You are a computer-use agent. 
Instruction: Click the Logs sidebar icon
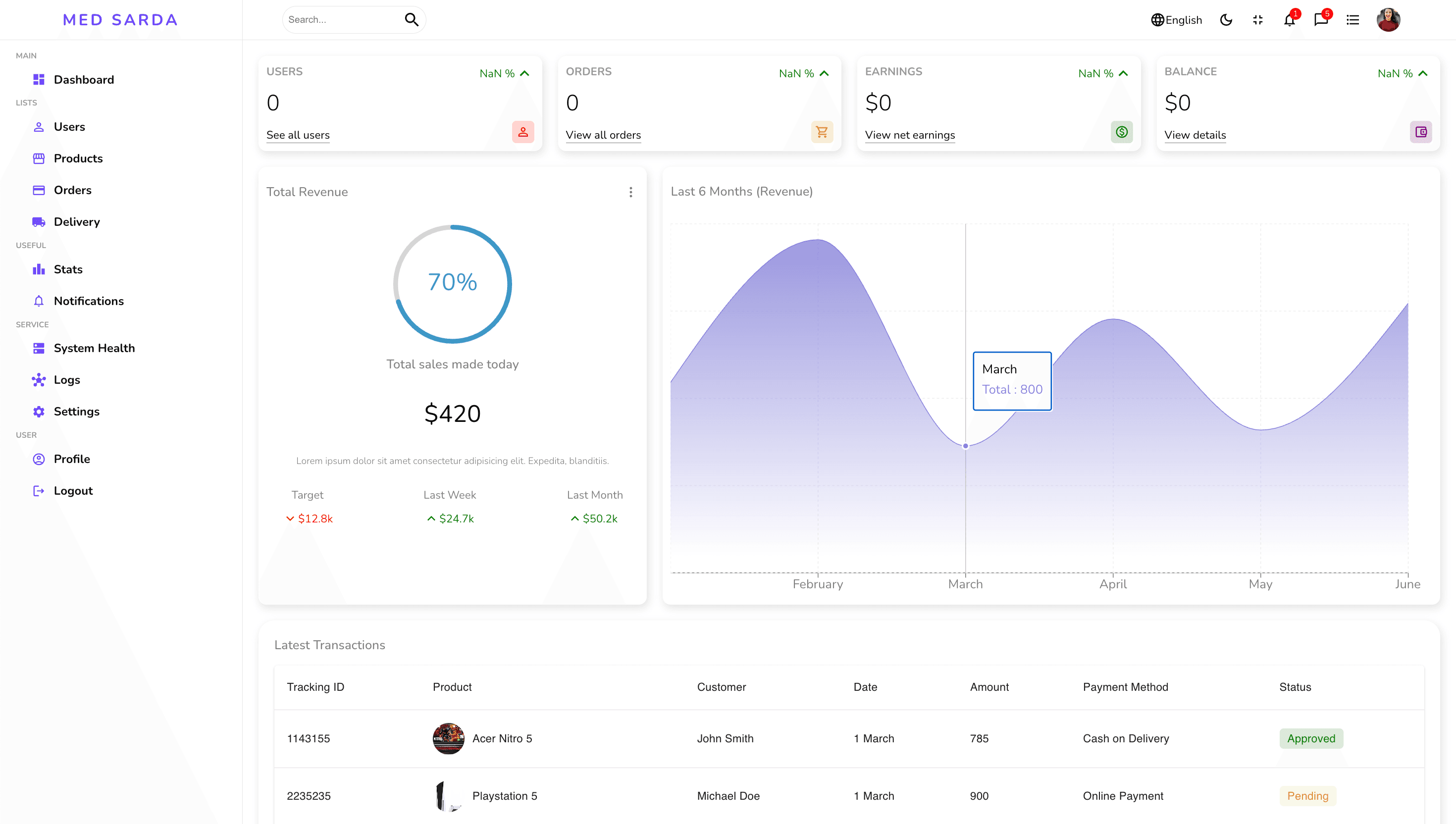click(x=39, y=380)
